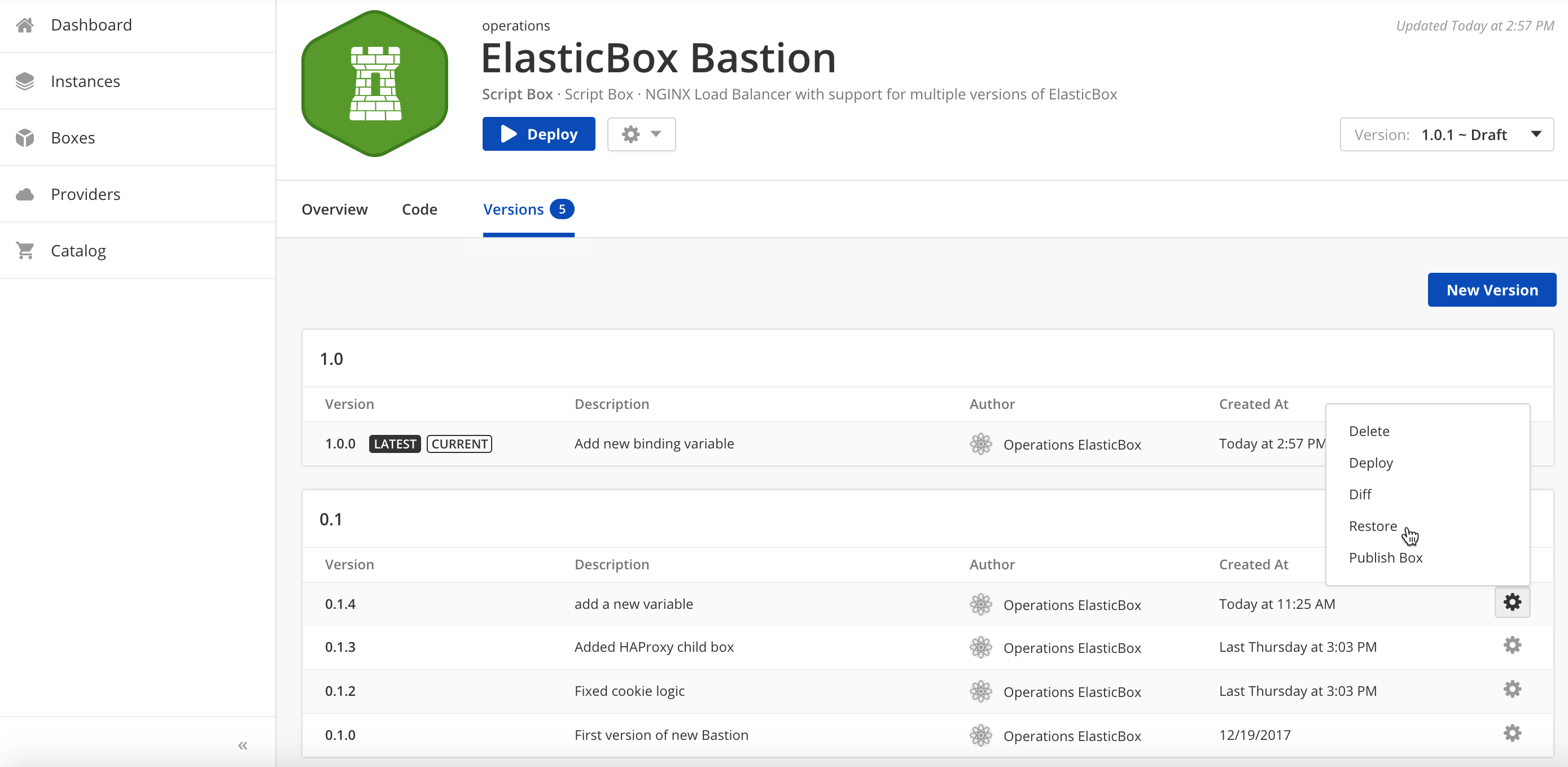Screen dimensions: 1568x767
Task: Click the New Version button
Action: tap(1492, 290)
